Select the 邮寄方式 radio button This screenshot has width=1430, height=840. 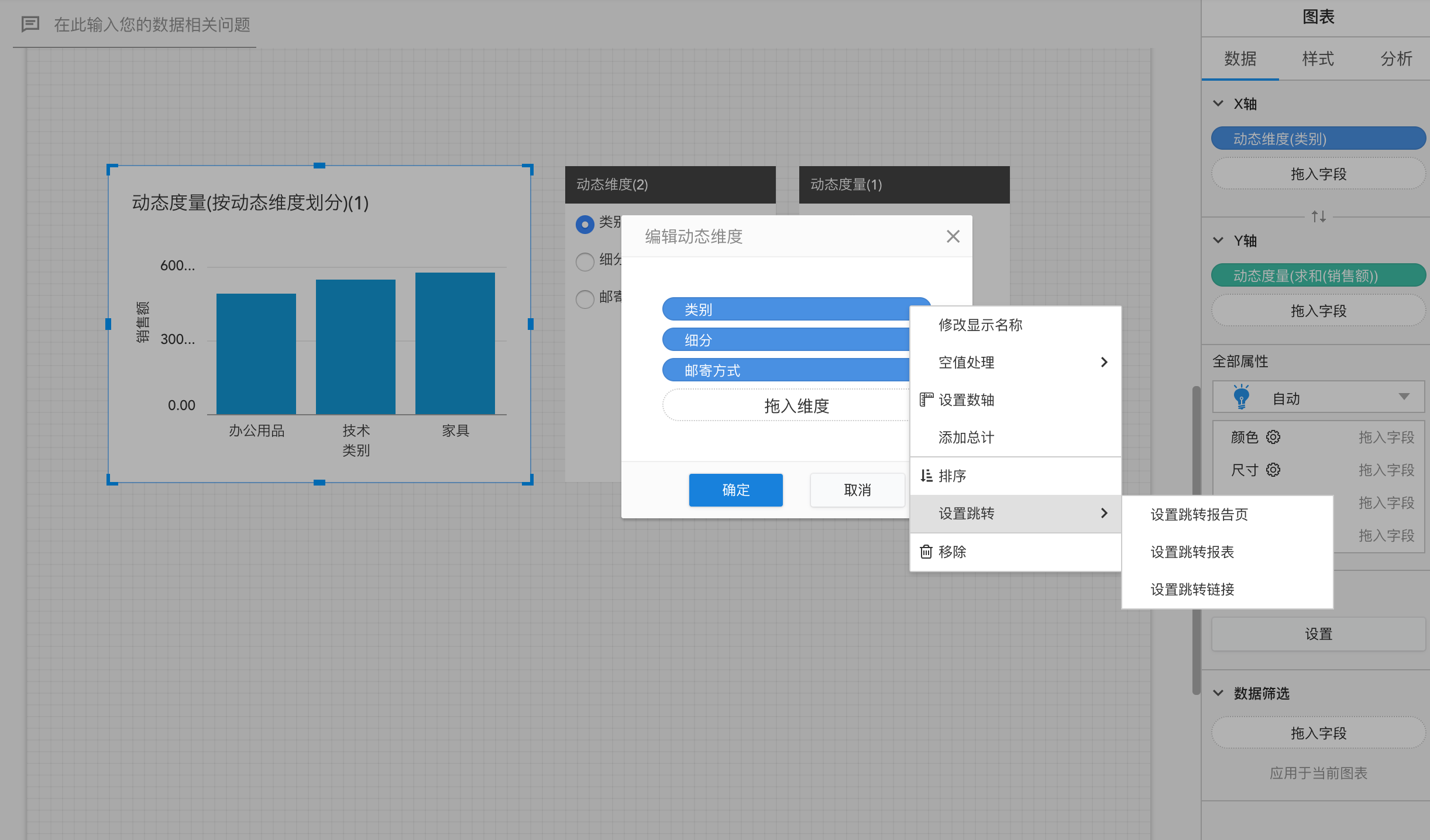(585, 299)
